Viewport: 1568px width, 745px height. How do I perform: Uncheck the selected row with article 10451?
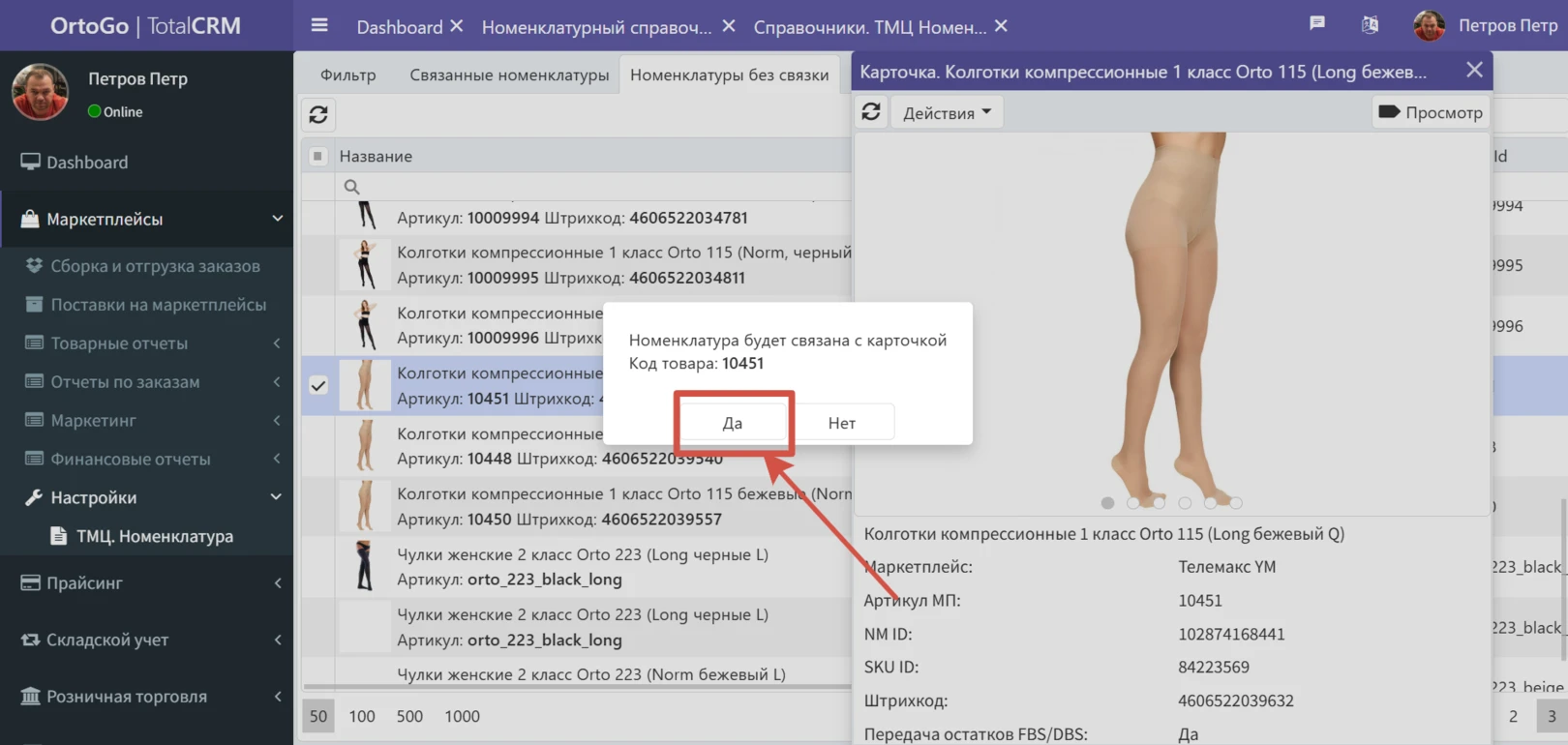318,385
